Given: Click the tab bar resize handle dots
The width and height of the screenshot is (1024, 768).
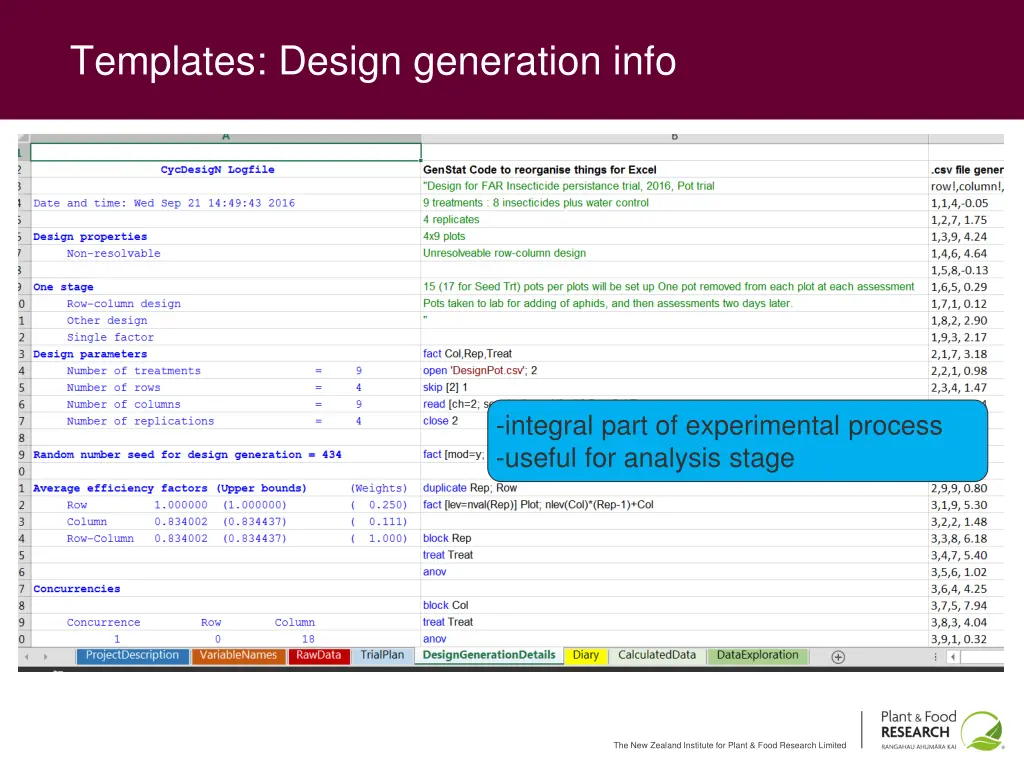Looking at the screenshot, I should [x=933, y=657].
